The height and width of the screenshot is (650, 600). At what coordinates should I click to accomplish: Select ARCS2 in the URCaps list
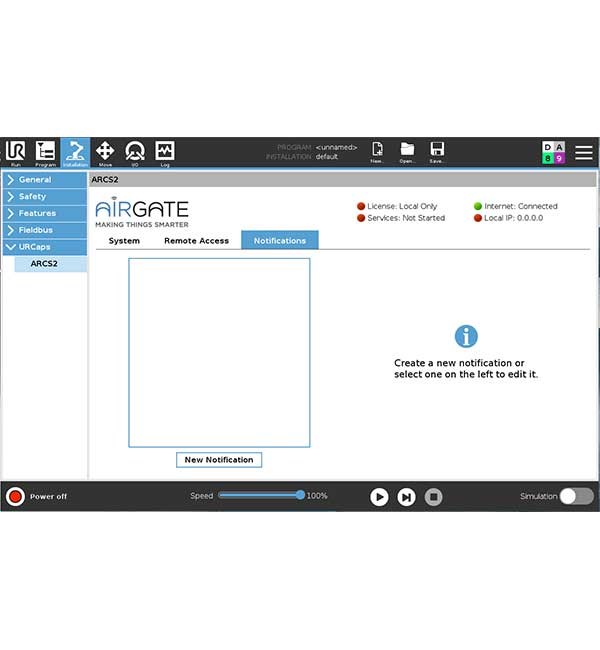51,264
